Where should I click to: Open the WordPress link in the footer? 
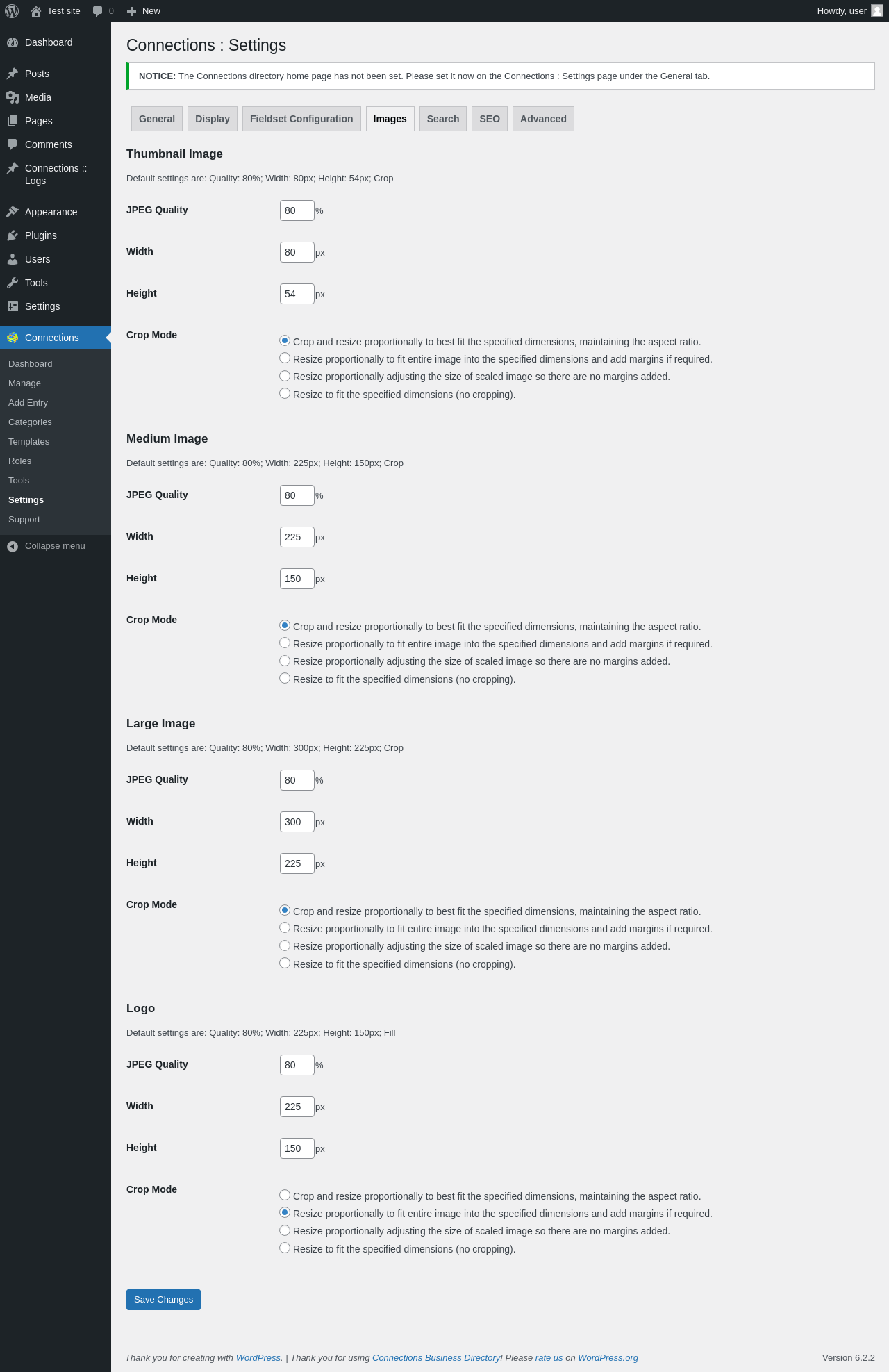click(258, 1358)
